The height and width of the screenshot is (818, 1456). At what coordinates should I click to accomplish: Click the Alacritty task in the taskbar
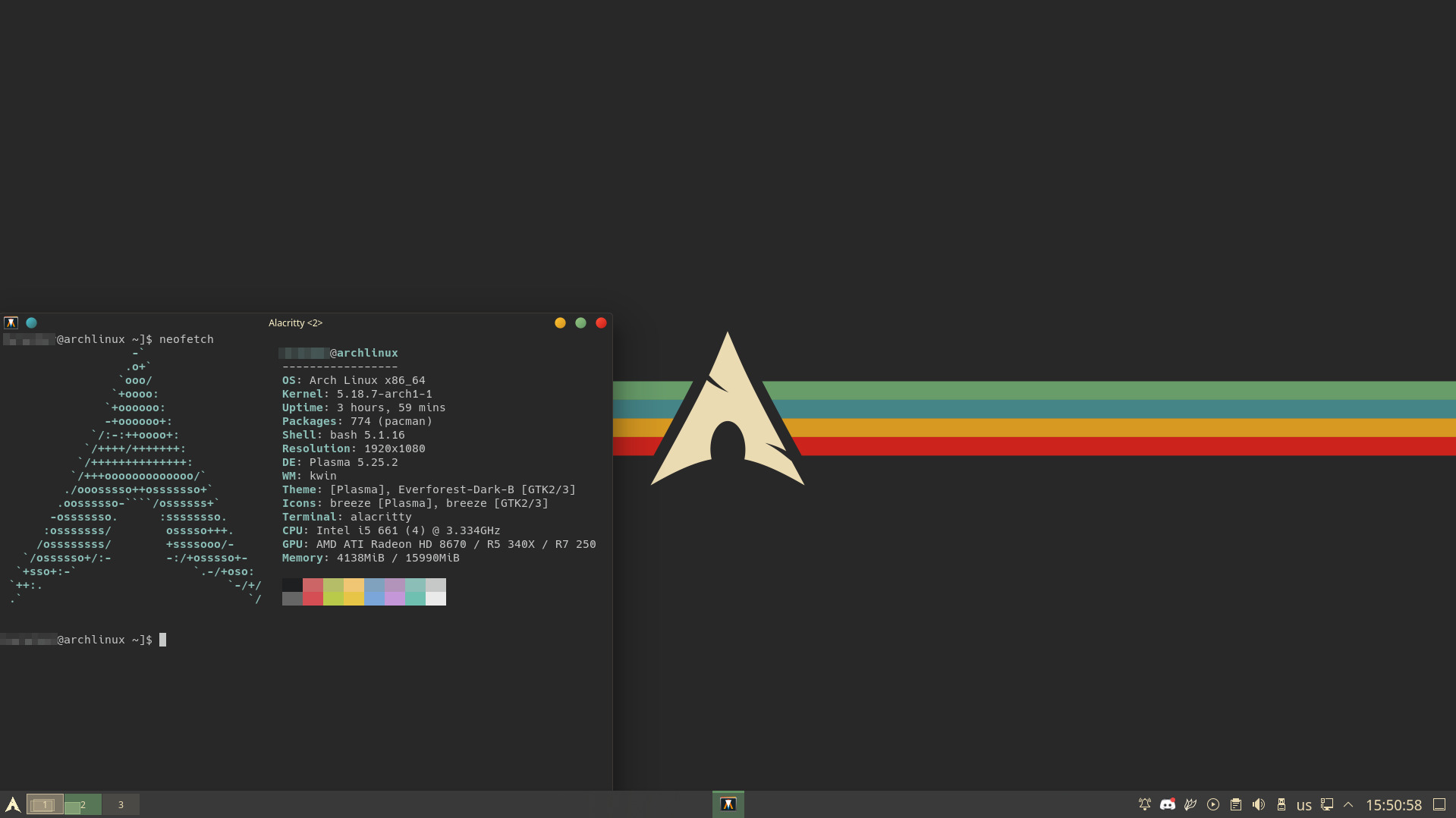click(728, 804)
